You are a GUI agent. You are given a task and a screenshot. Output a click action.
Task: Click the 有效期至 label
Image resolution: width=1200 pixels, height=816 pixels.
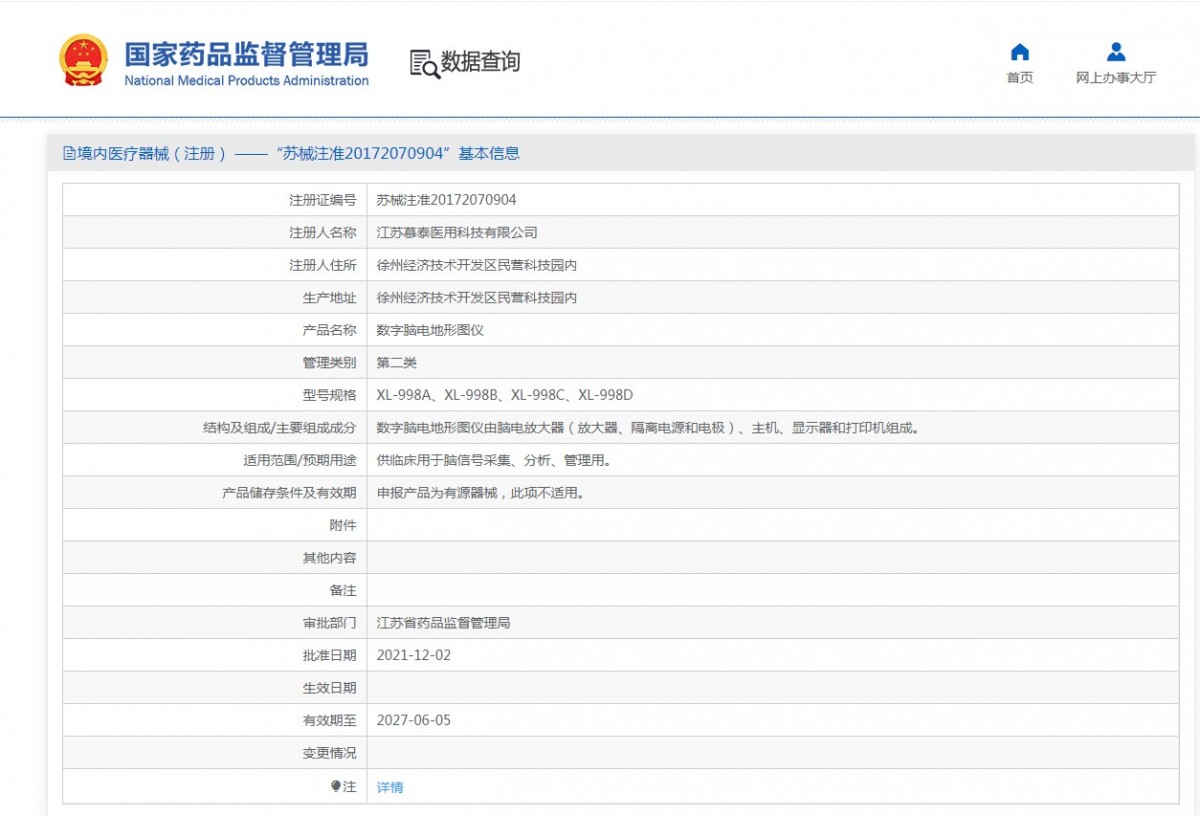[329, 720]
